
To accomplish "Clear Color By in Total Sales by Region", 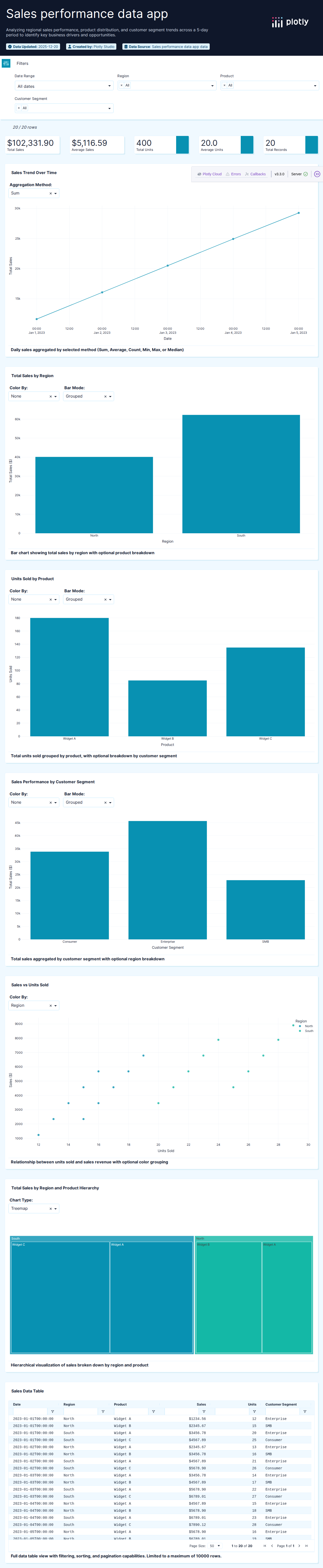I will (x=50, y=397).
